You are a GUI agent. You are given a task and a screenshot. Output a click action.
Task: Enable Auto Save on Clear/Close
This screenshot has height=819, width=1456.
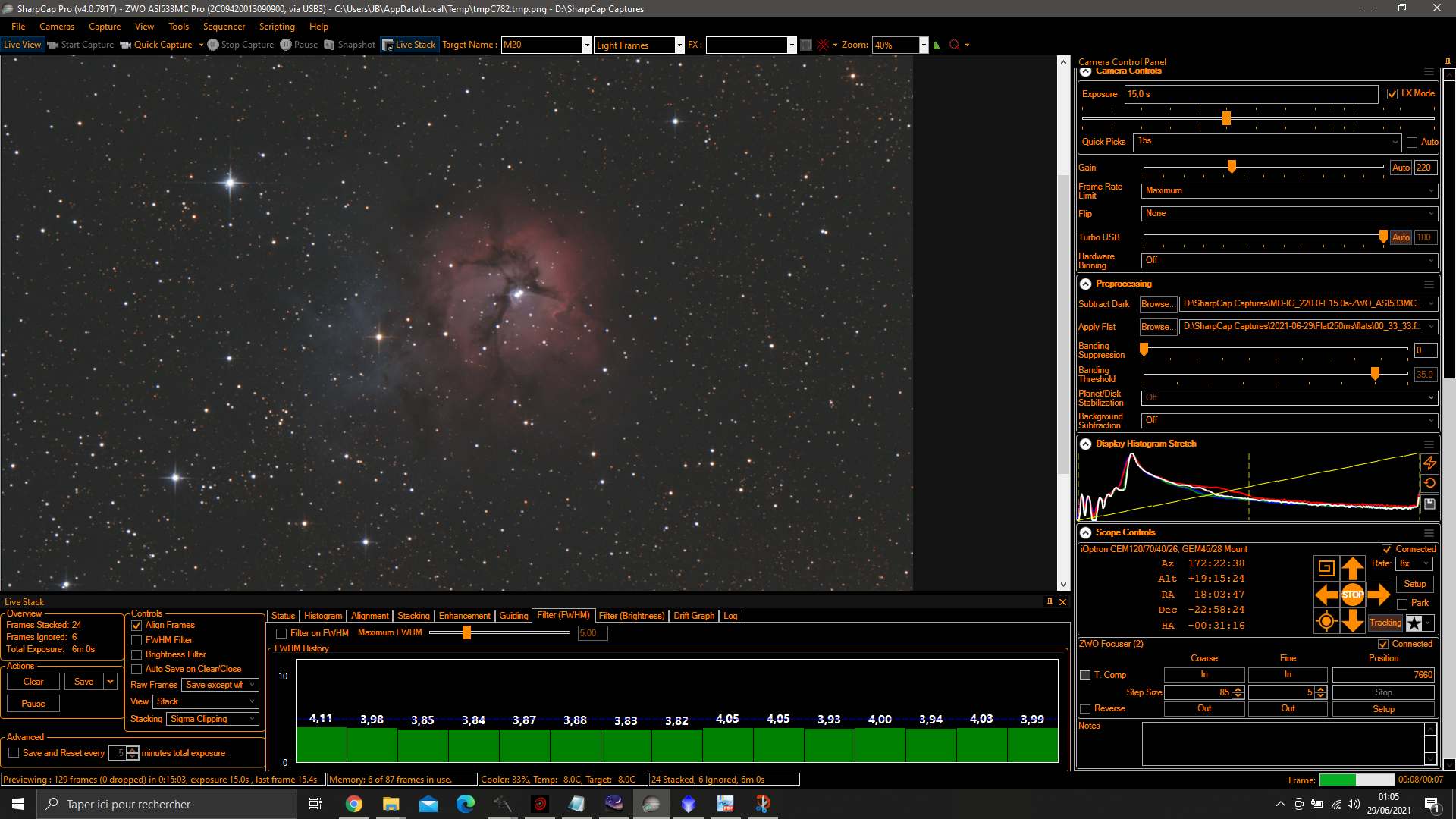point(136,669)
